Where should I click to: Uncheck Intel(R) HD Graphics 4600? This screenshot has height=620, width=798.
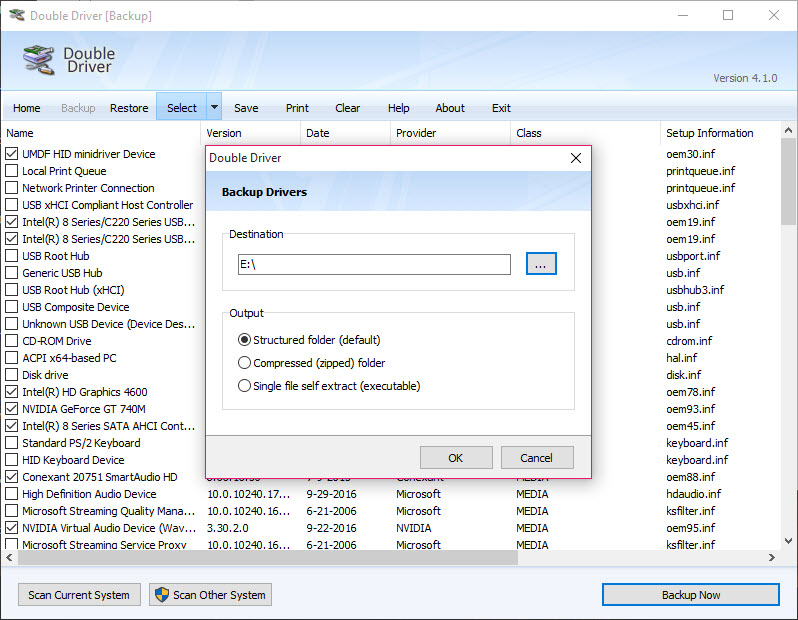point(11,392)
